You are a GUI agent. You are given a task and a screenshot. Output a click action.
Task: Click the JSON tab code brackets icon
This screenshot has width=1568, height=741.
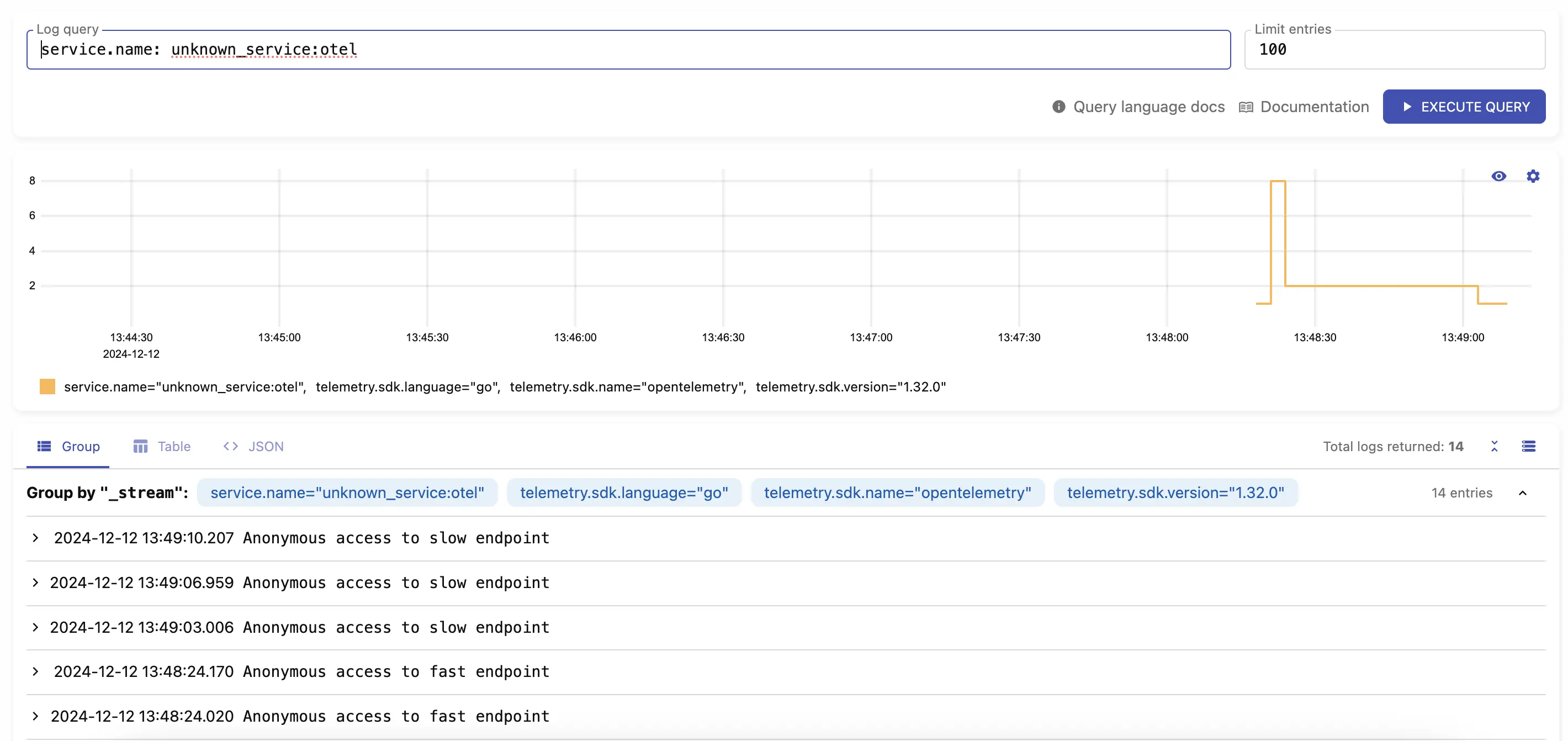point(230,446)
